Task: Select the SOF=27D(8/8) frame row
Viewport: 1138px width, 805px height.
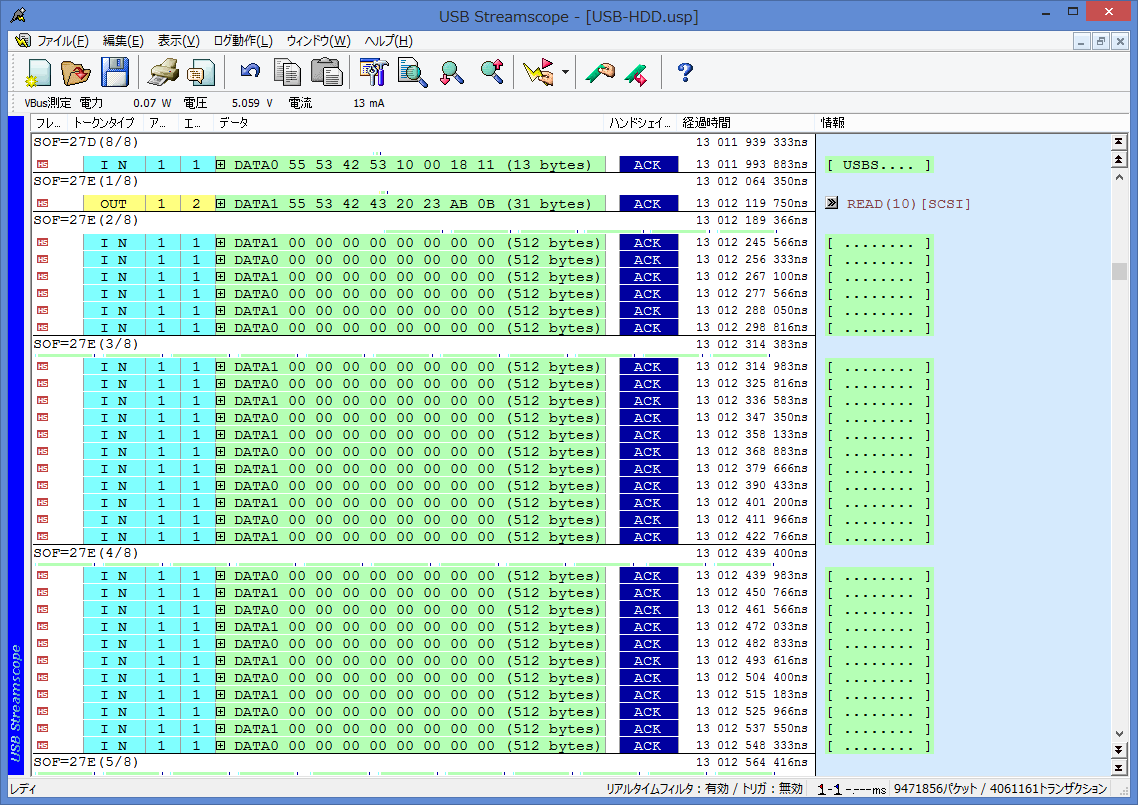Action: coord(423,142)
